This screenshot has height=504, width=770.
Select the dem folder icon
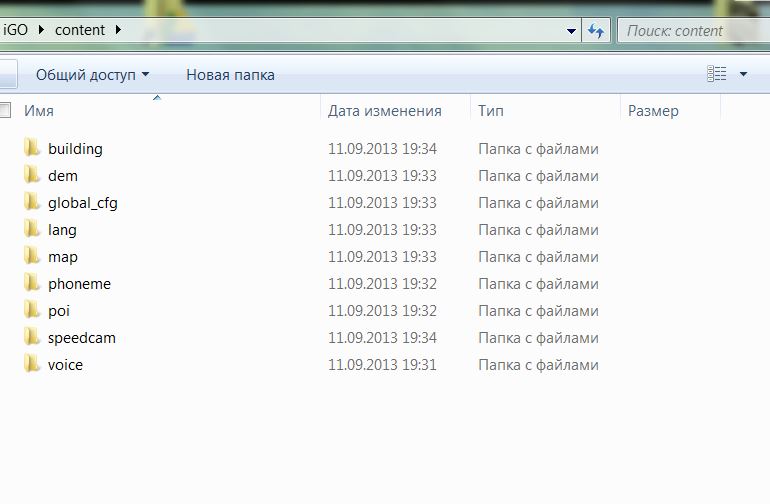click(32, 176)
